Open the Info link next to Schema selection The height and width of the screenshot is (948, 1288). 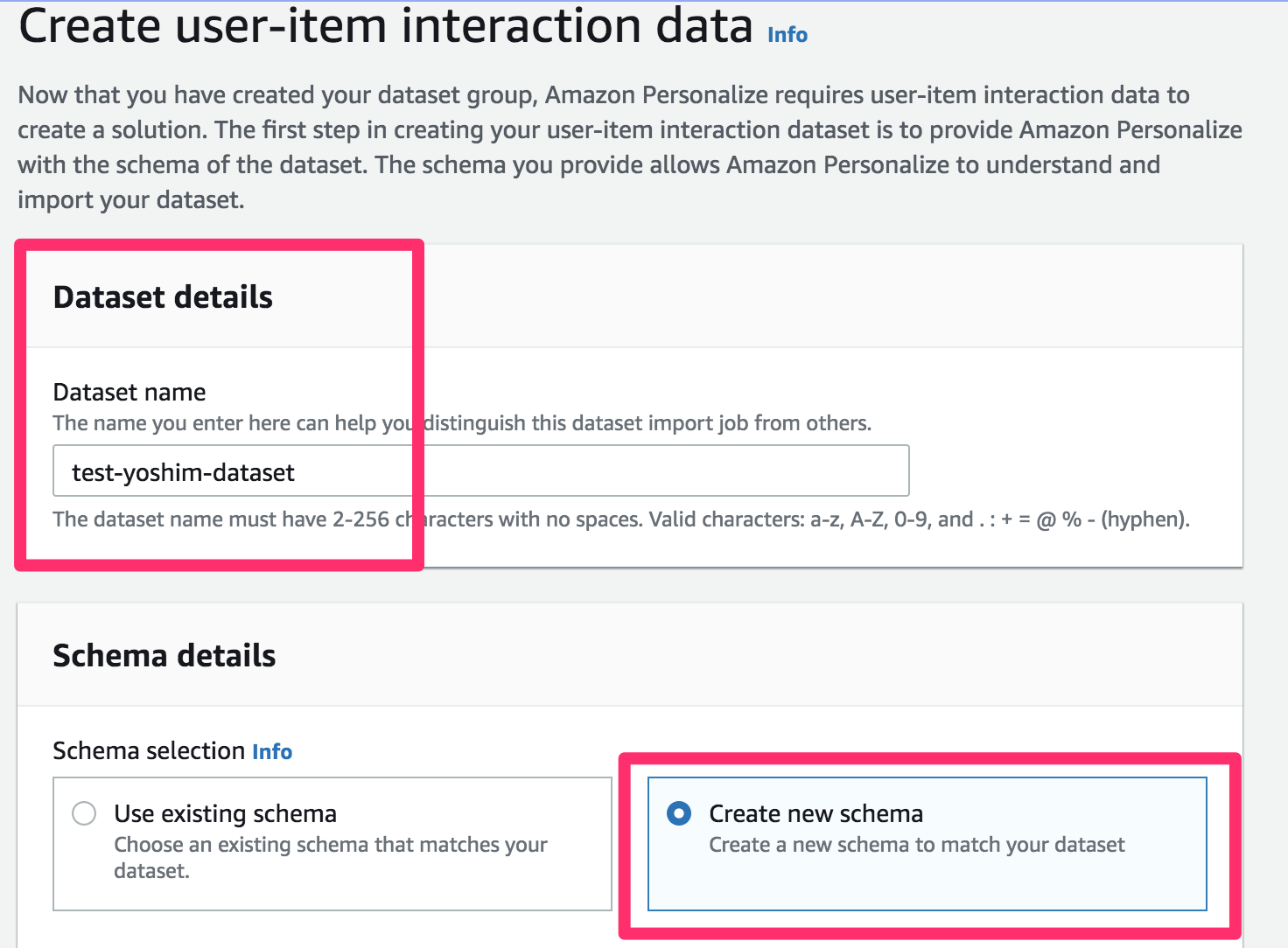pos(271,751)
